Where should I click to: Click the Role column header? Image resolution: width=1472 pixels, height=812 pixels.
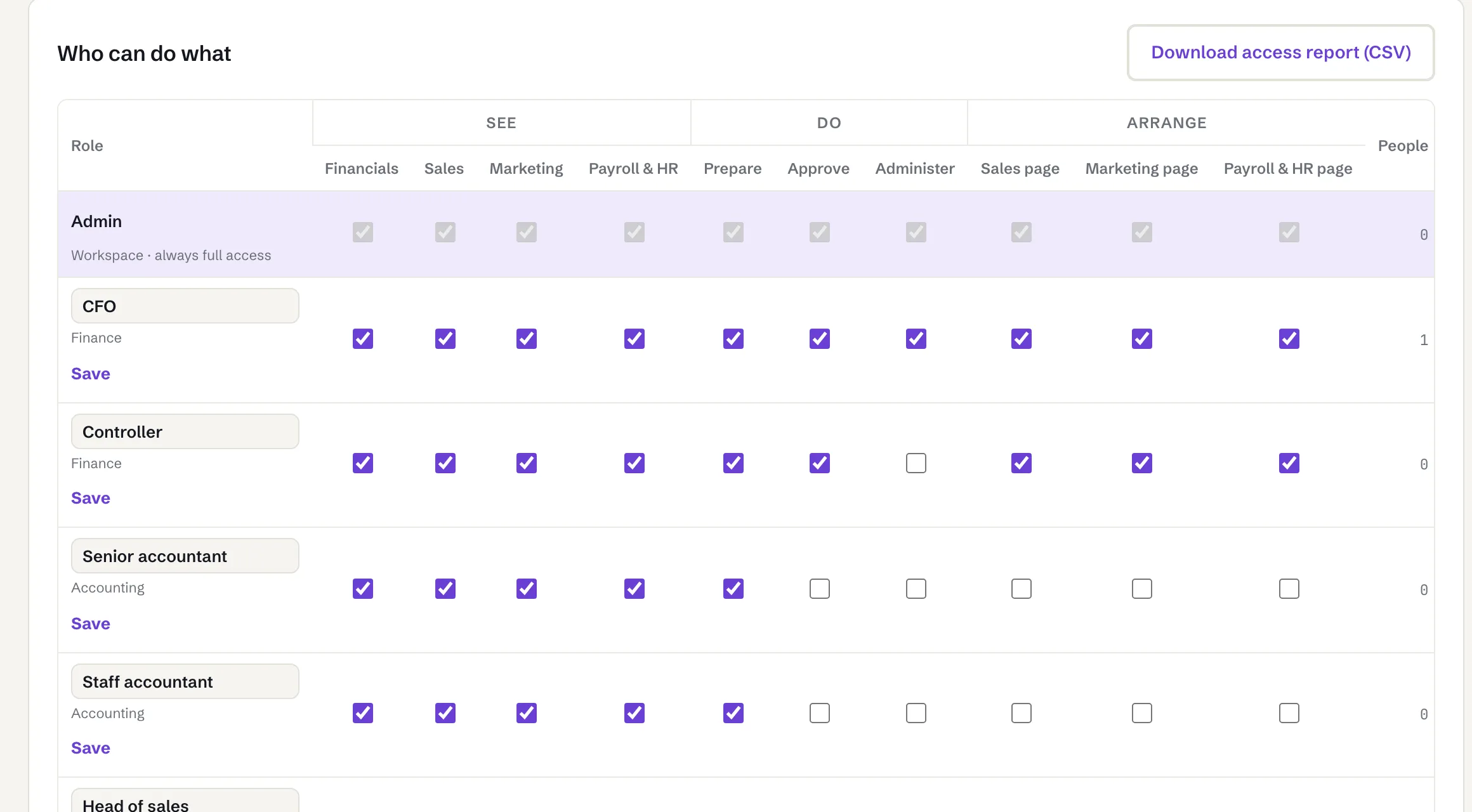click(87, 145)
